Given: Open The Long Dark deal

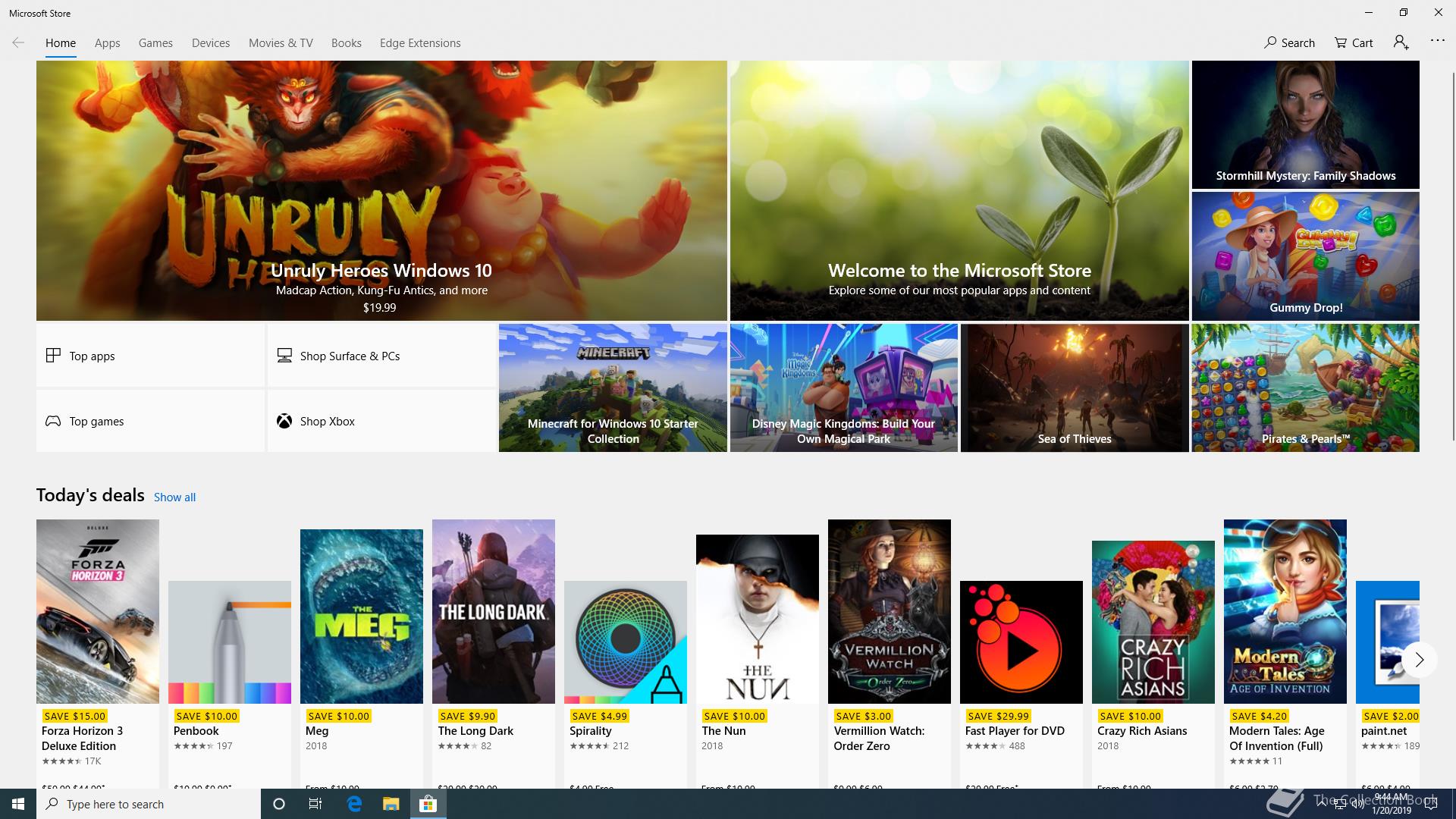Looking at the screenshot, I should point(494,654).
